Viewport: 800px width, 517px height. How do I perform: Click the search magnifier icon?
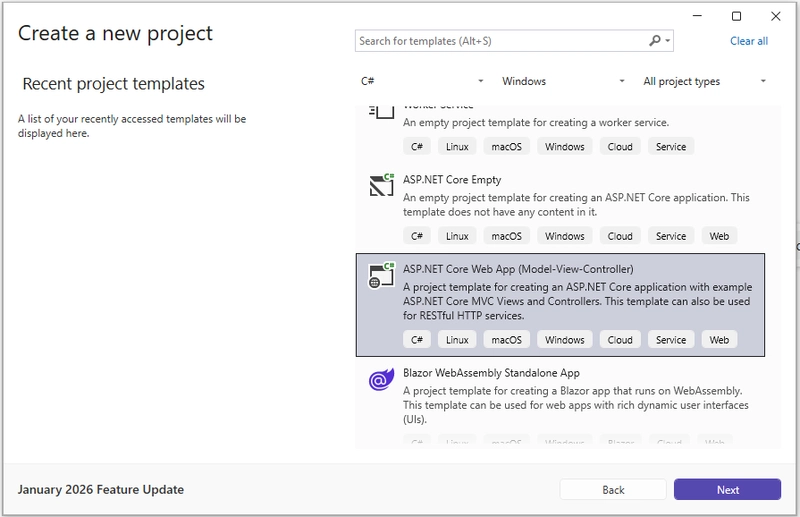pos(655,41)
